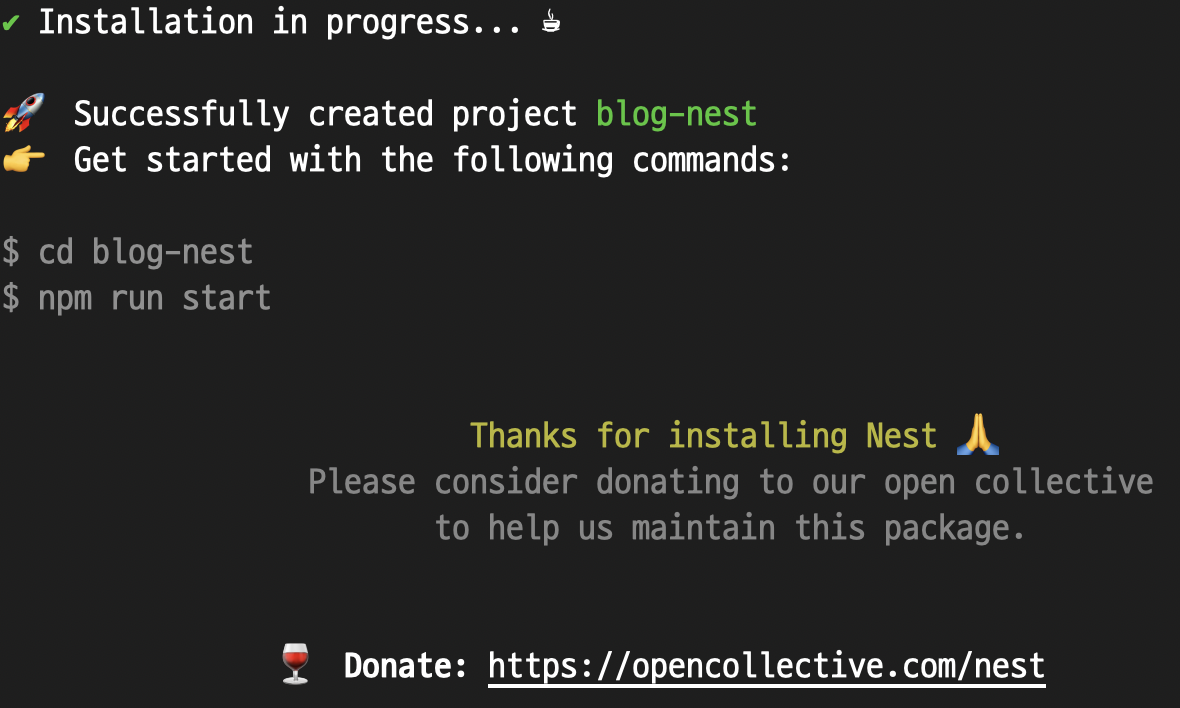Image resolution: width=1180 pixels, height=708 pixels.
Task: Click 'Installation in progress...' text
Action: point(279,23)
